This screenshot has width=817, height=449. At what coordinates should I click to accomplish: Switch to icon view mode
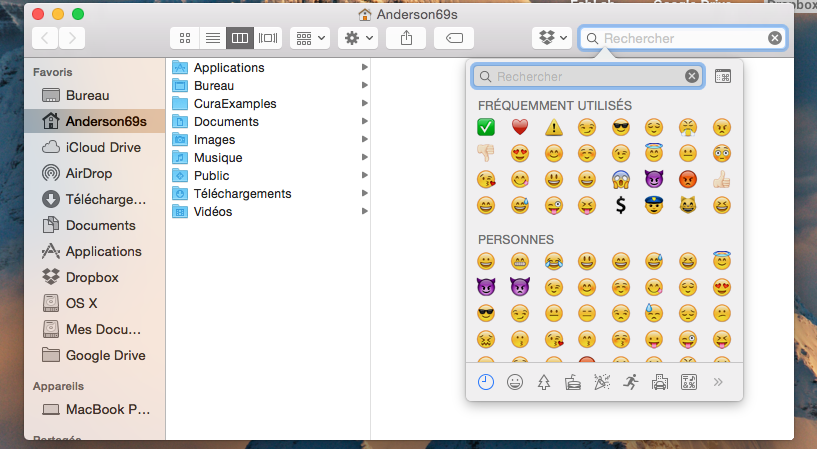pyautogui.click(x=184, y=38)
